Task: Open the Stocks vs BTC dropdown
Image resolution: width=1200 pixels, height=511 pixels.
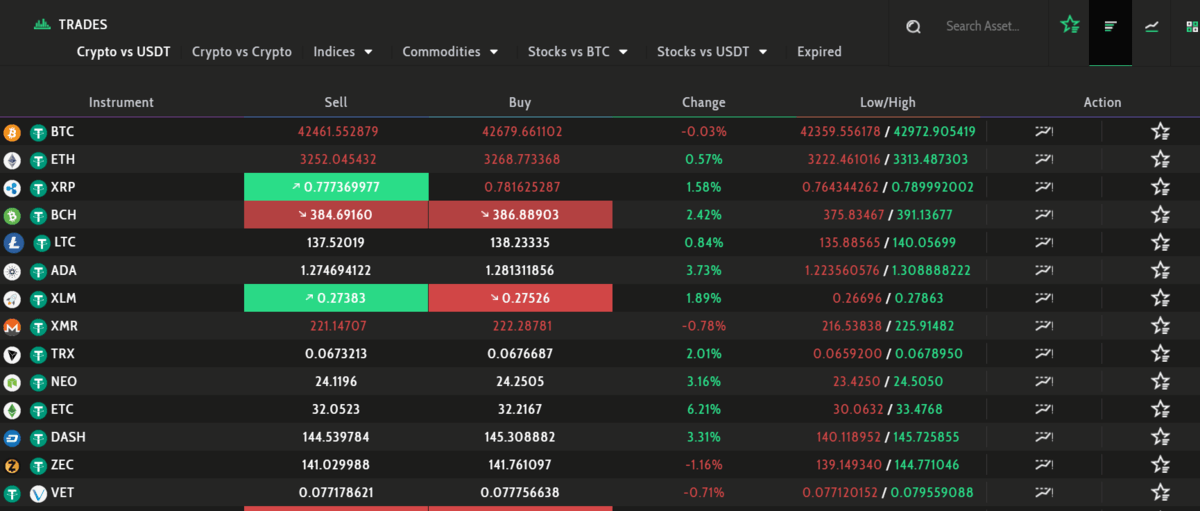Action: point(577,52)
